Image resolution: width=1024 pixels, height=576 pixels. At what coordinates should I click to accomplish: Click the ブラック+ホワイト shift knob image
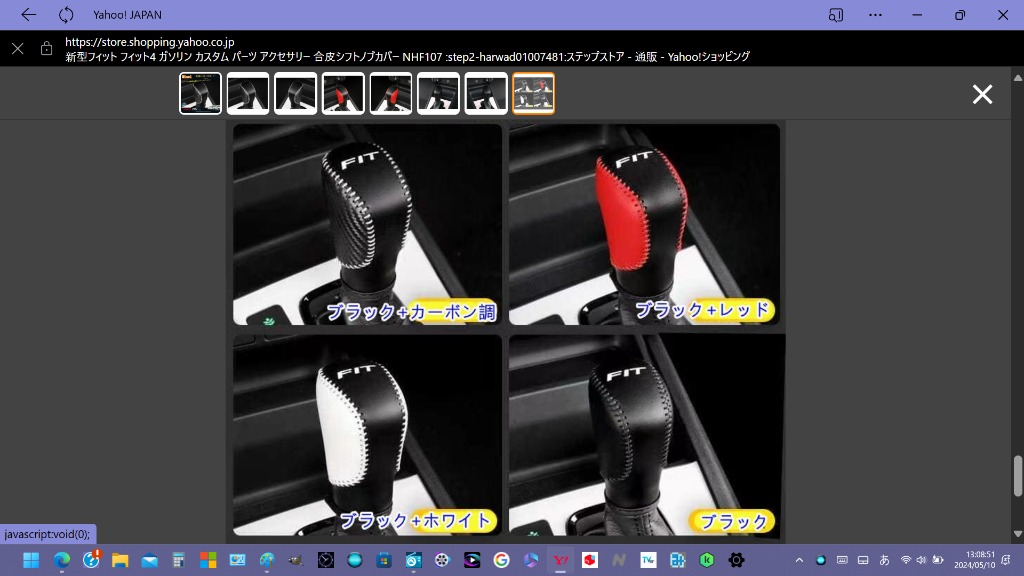point(368,436)
